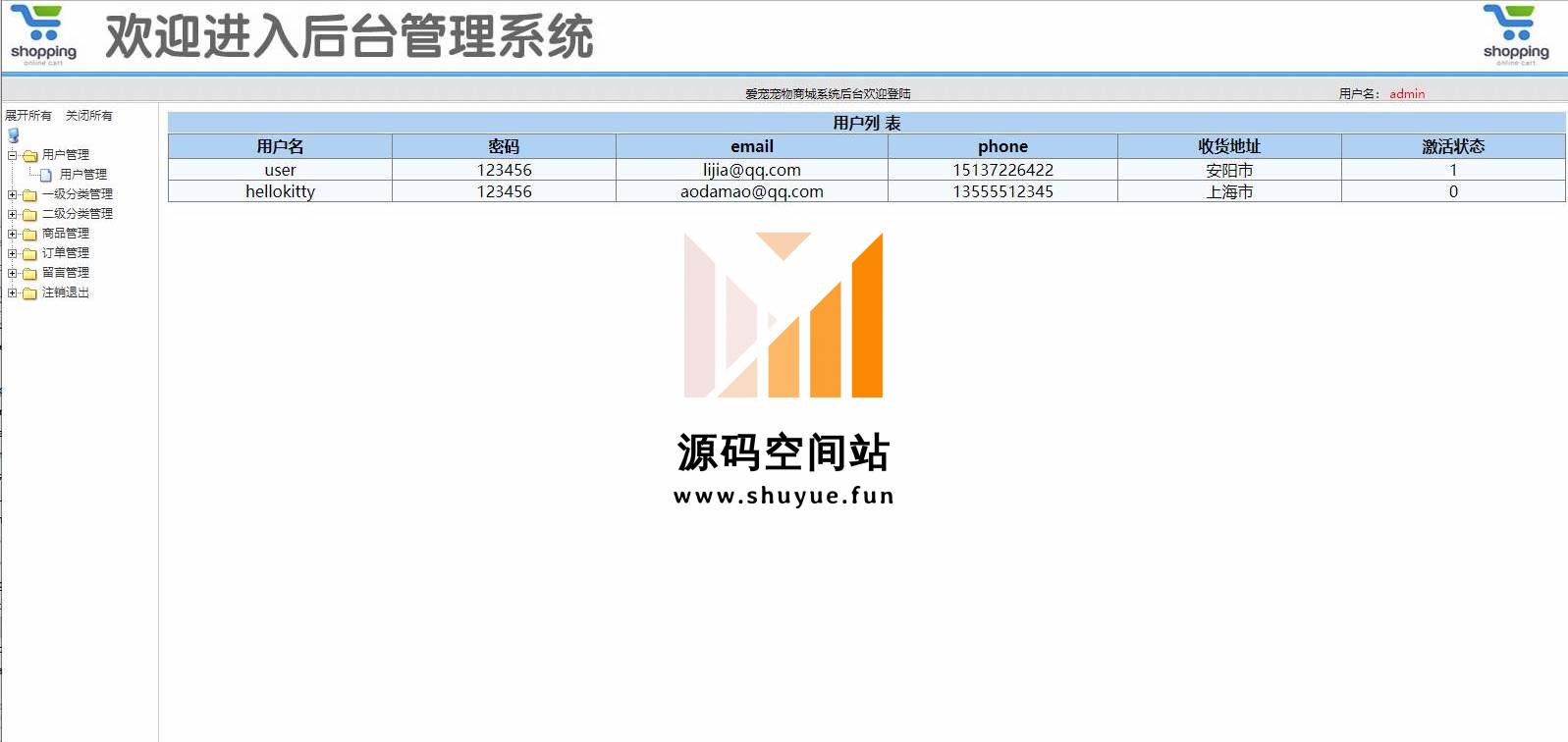The image size is (1568, 742).
Task: Click the 关闭所有 link
Action: [89, 115]
